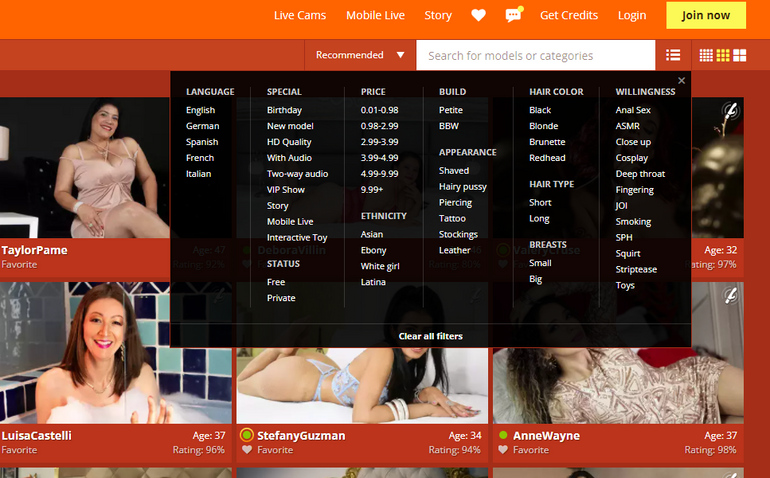Select the Petite build filter

click(x=451, y=110)
